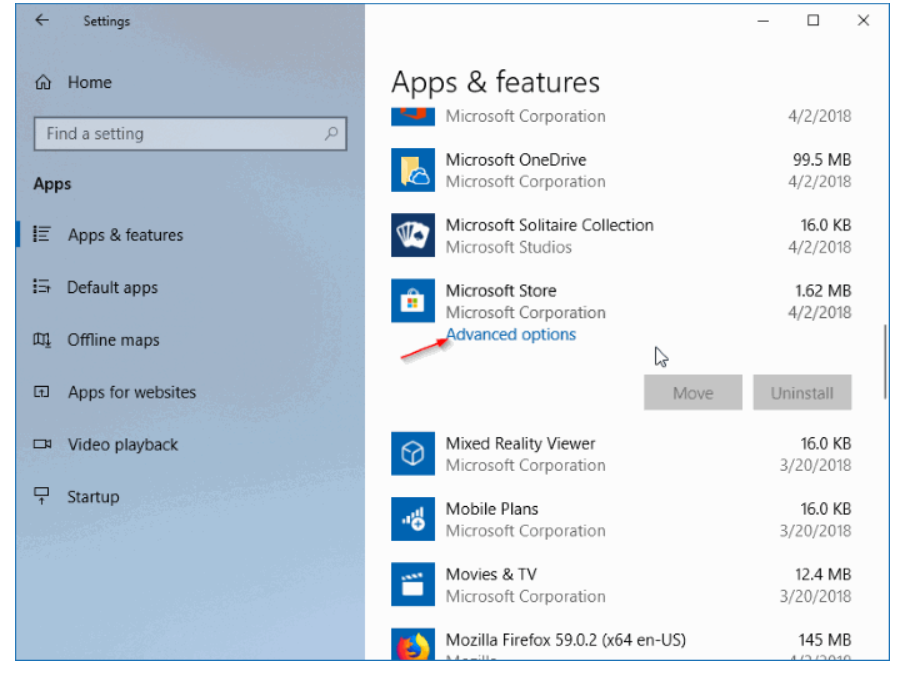Select Mozilla Firefox 59.0.2 name text
The height and width of the screenshot is (679, 909).
point(566,640)
